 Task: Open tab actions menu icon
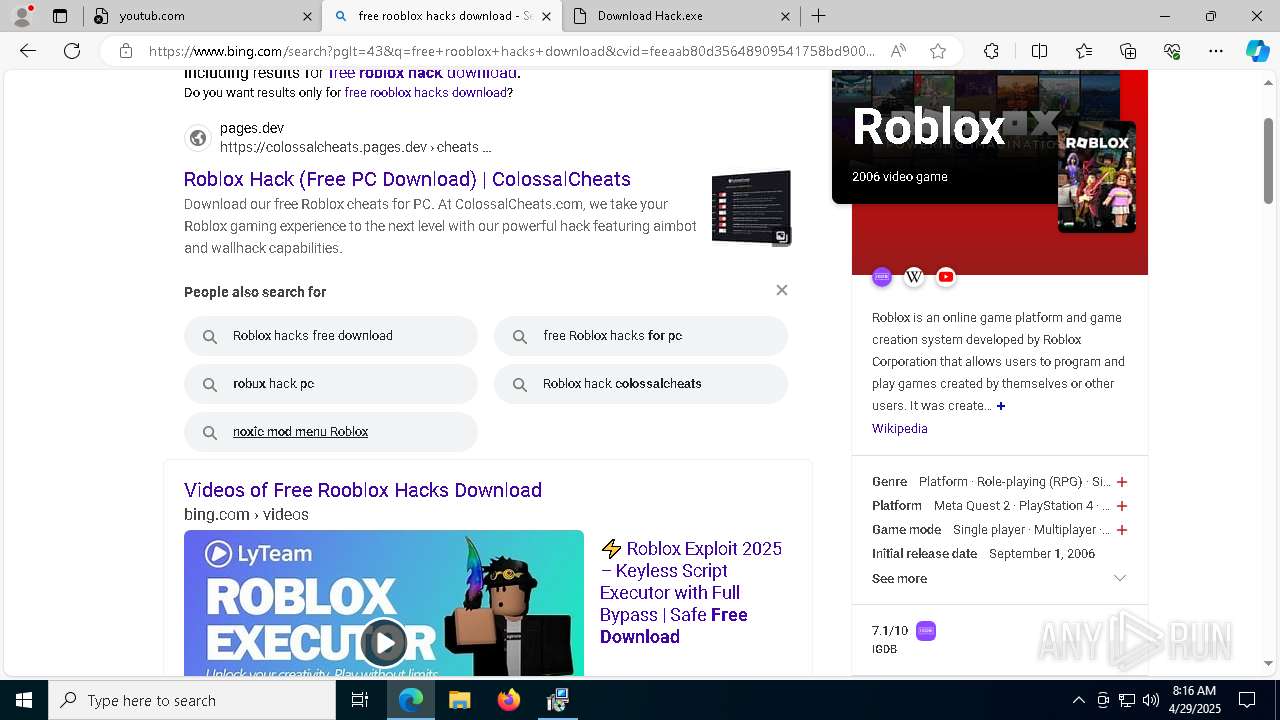(x=60, y=16)
